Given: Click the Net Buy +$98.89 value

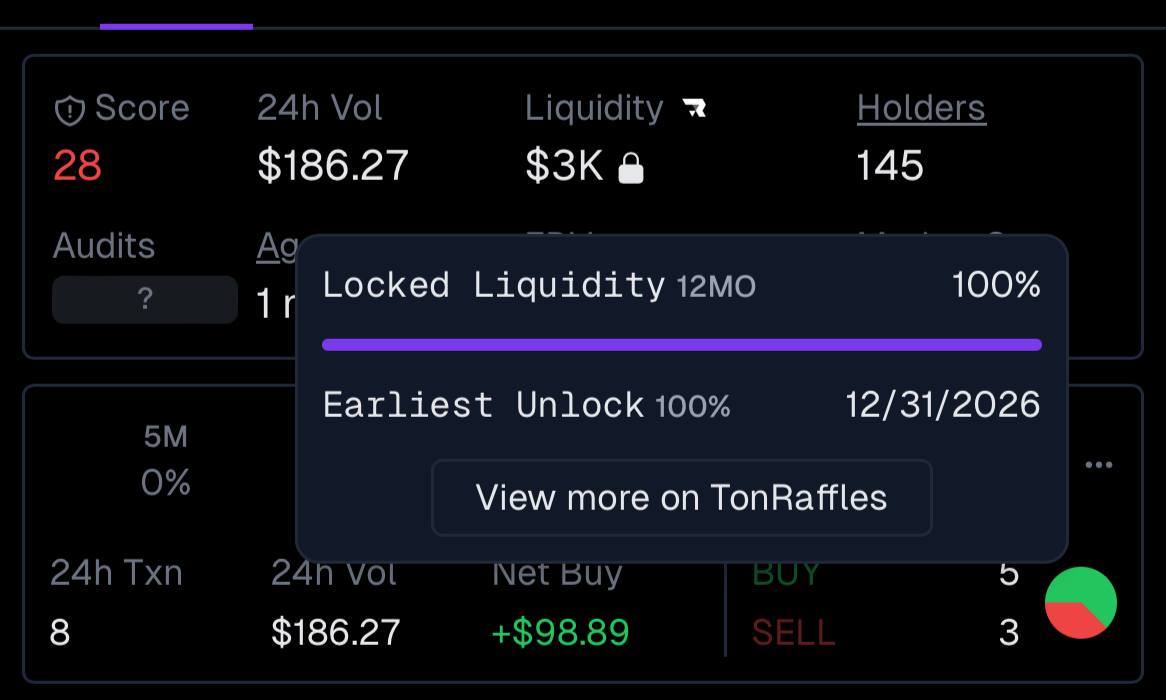Looking at the screenshot, I should (560, 632).
